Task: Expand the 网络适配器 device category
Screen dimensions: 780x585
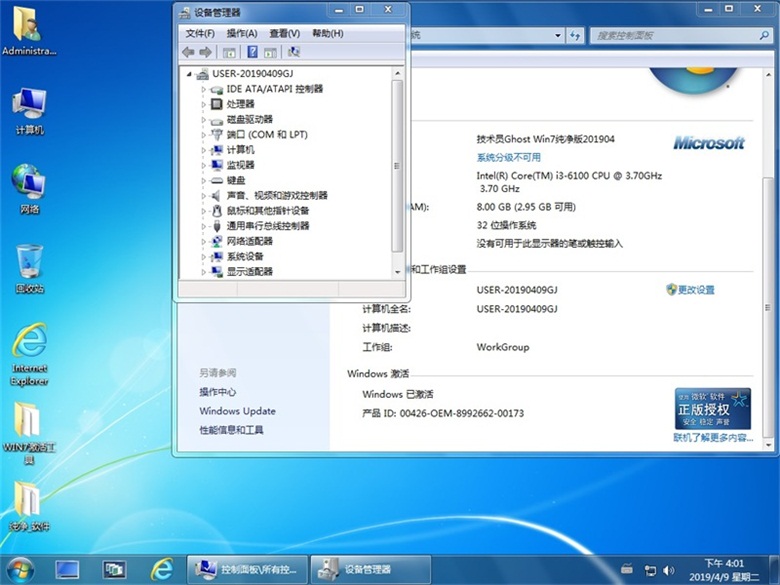Action: pyautogui.click(x=203, y=241)
